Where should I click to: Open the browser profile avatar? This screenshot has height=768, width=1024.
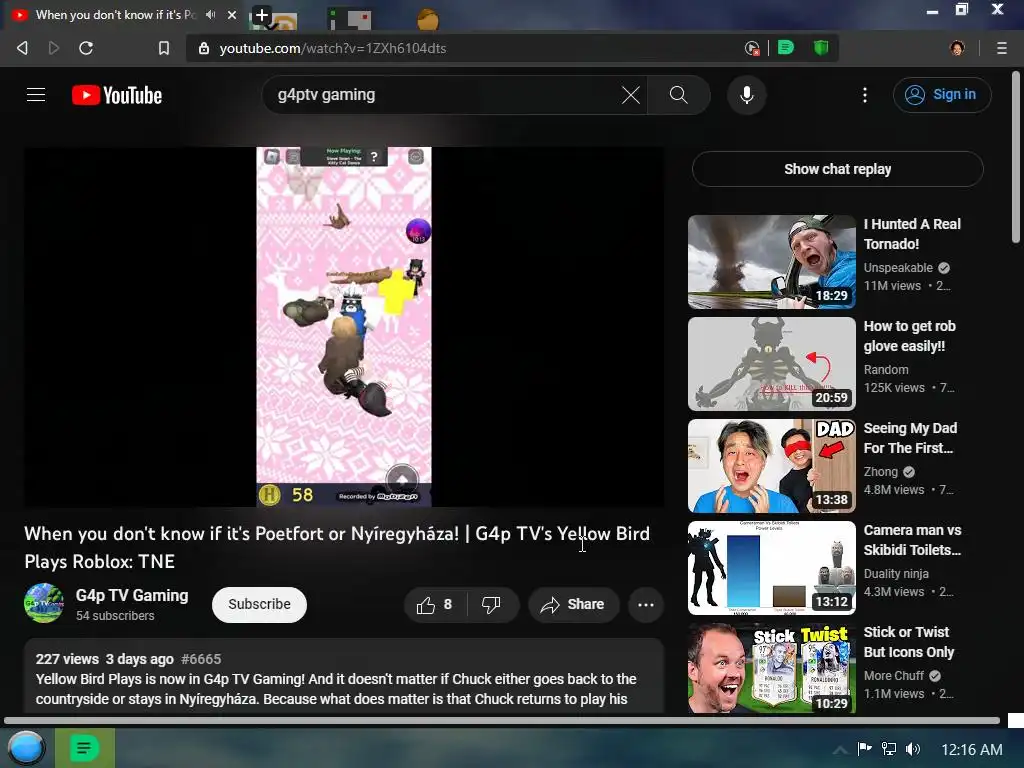click(x=957, y=48)
